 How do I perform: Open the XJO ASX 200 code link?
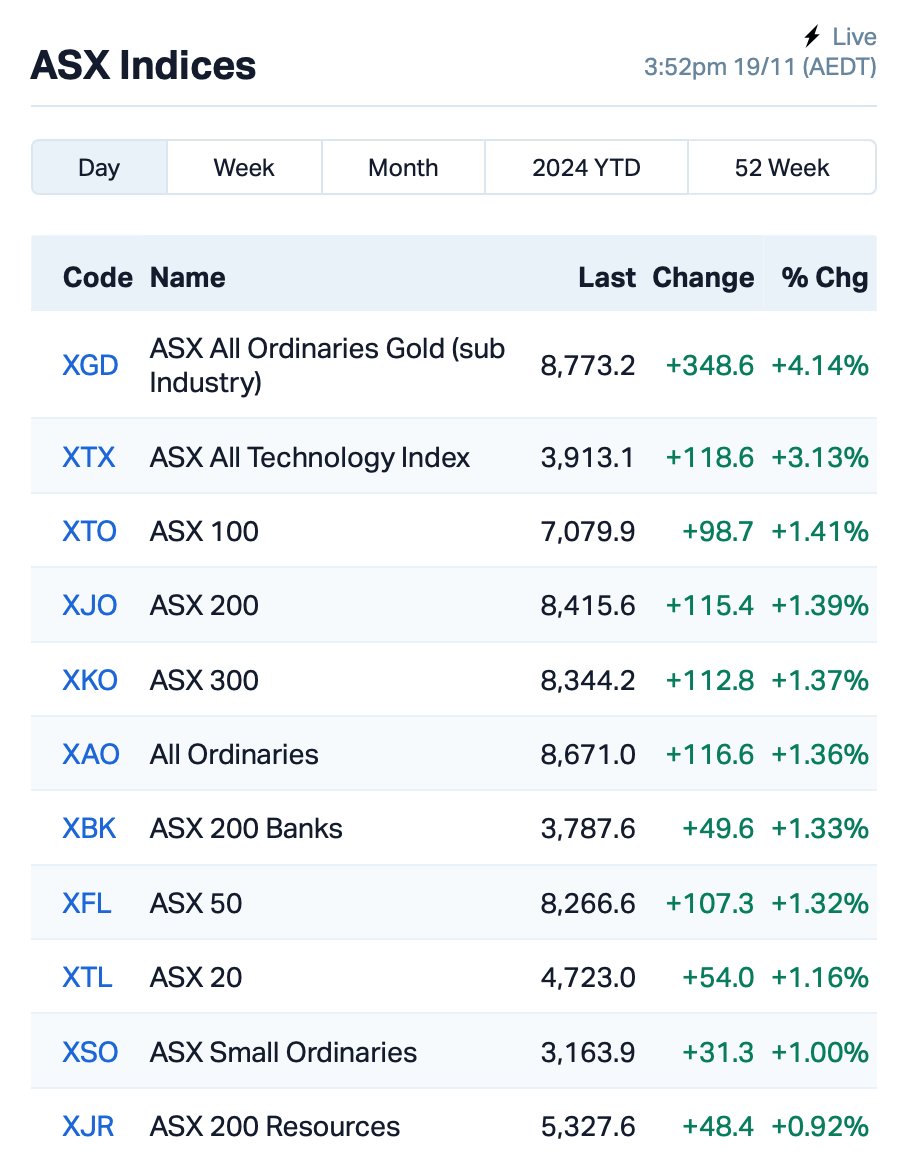tap(89, 606)
